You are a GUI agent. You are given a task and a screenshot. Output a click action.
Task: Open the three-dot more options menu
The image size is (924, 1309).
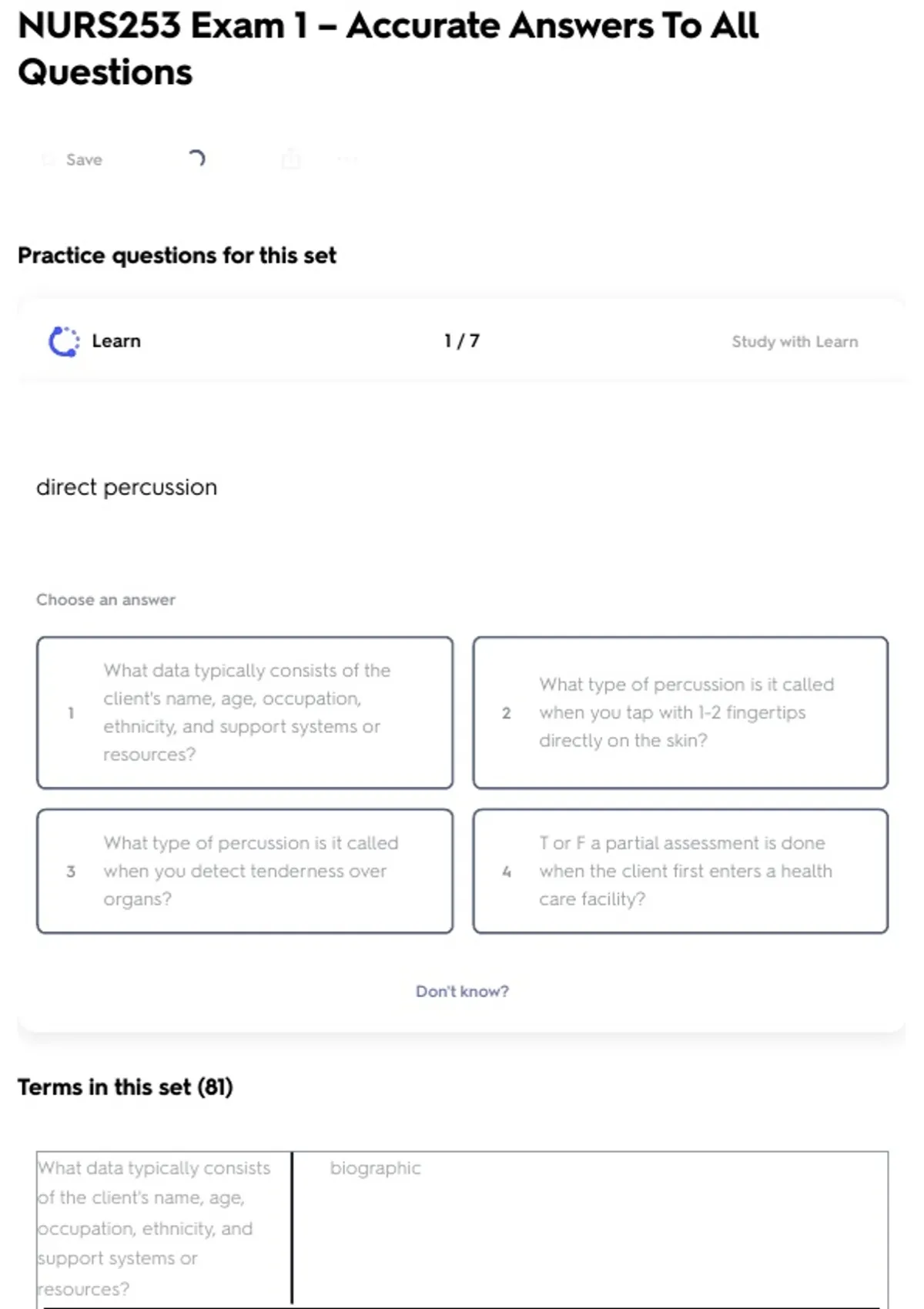(x=347, y=159)
